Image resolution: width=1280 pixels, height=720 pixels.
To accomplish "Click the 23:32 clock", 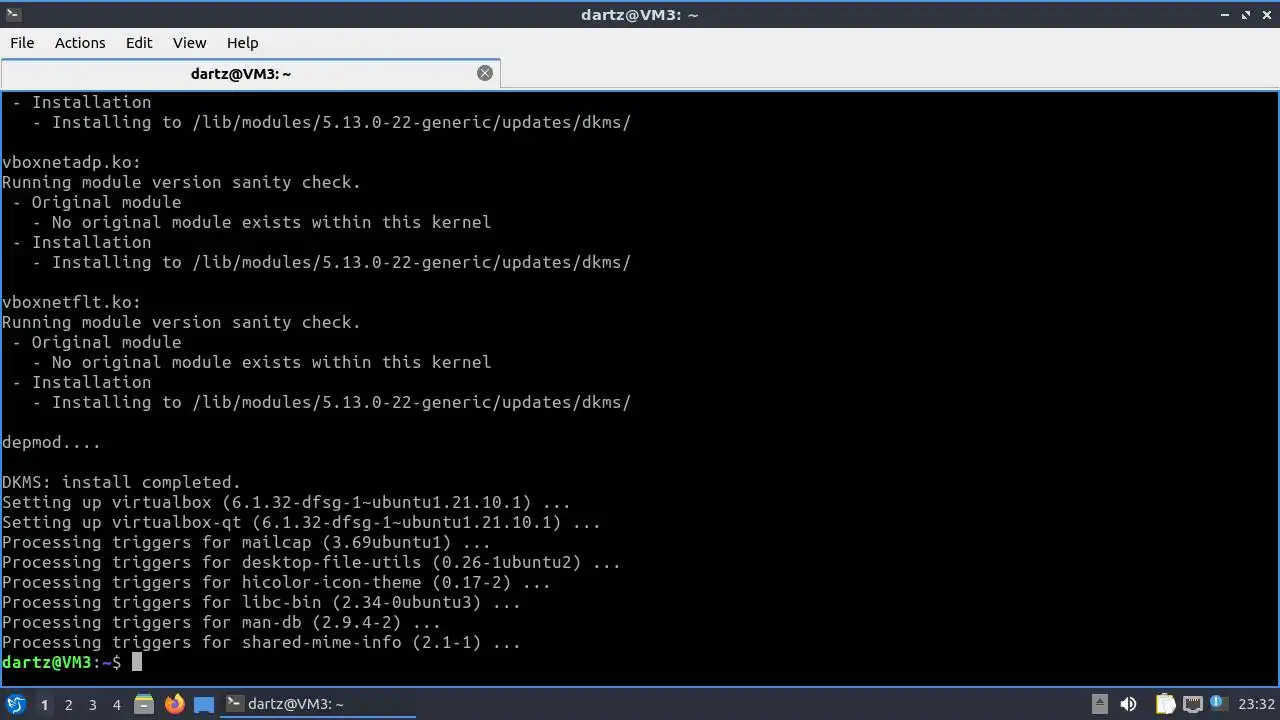I will click(x=1256, y=704).
